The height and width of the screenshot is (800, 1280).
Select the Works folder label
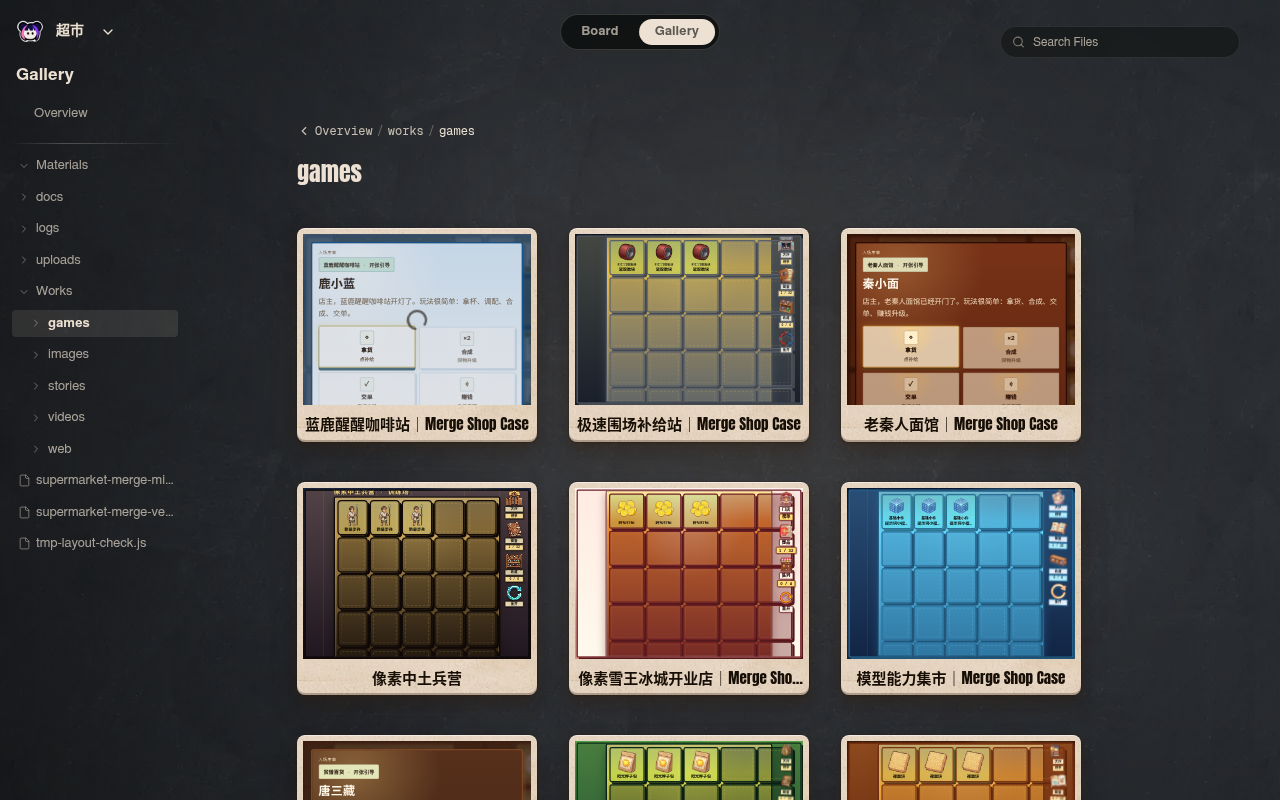pos(54,291)
